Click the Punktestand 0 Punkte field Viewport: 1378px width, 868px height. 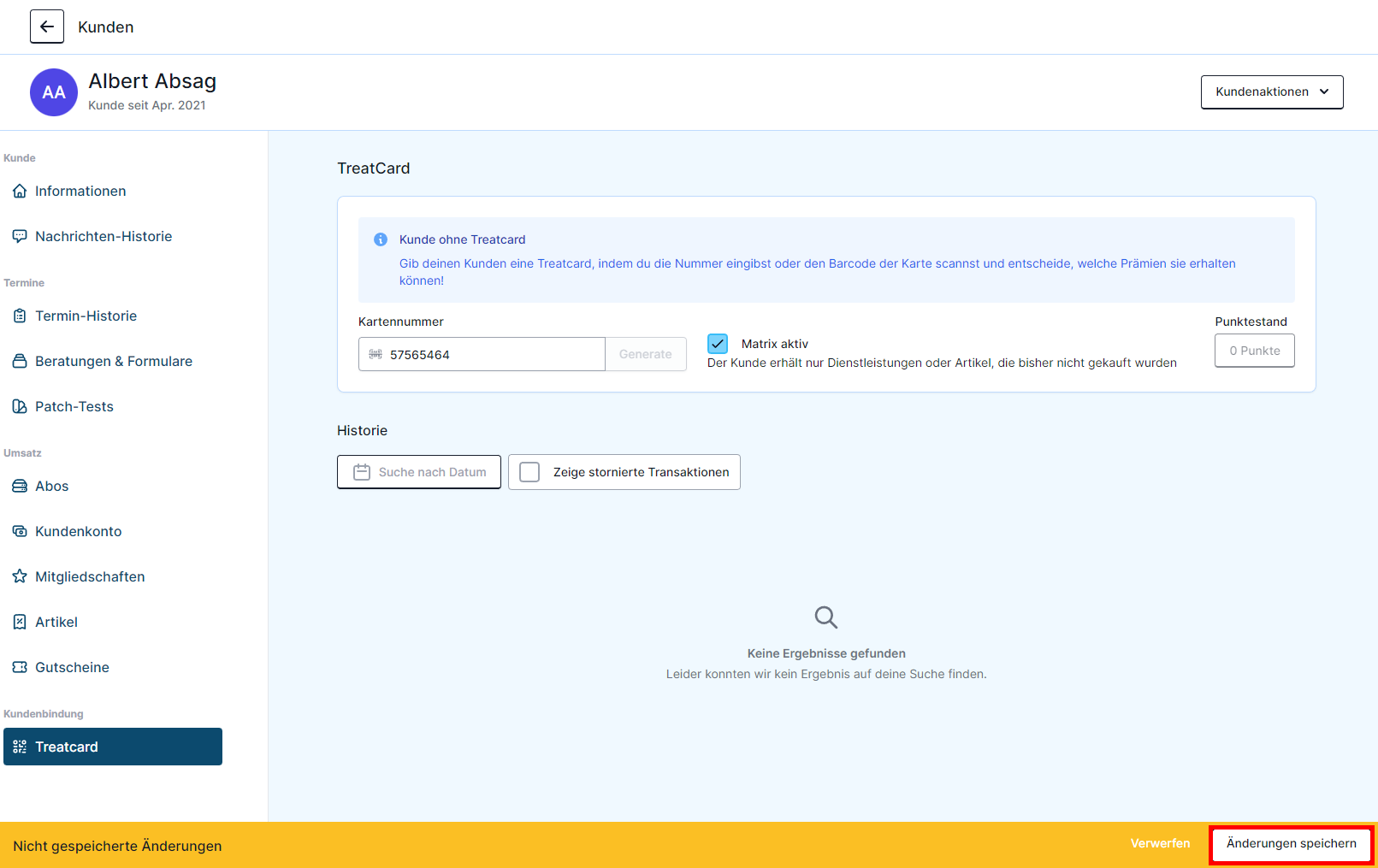1255,351
